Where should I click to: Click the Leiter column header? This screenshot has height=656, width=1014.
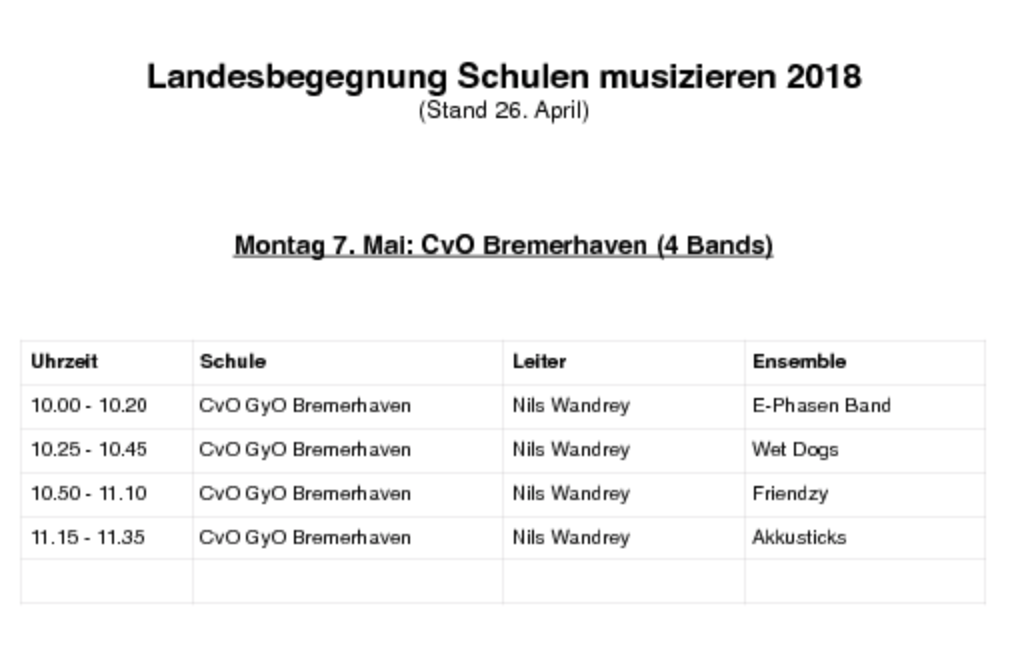(539, 361)
